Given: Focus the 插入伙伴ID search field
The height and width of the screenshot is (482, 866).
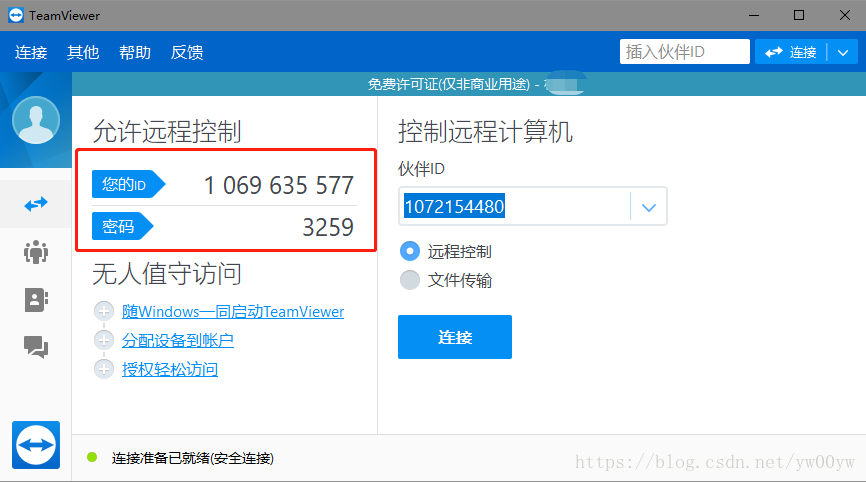Looking at the screenshot, I should pos(685,52).
